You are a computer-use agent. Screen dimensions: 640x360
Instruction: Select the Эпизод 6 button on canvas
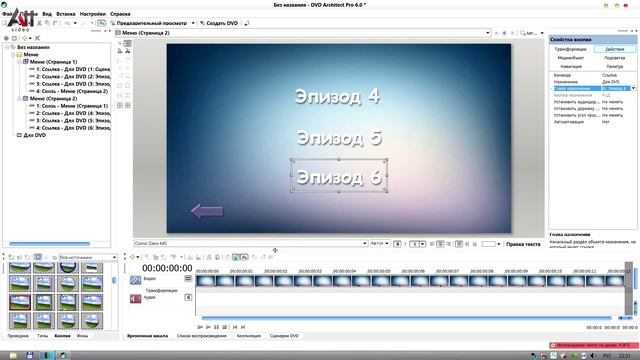[339, 176]
